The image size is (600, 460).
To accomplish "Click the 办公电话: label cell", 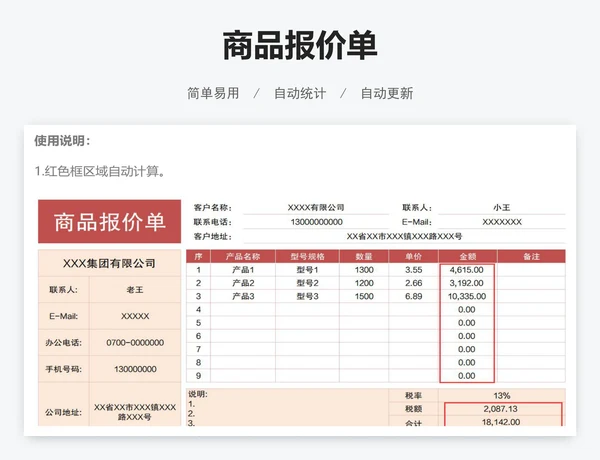I will 64,343.
